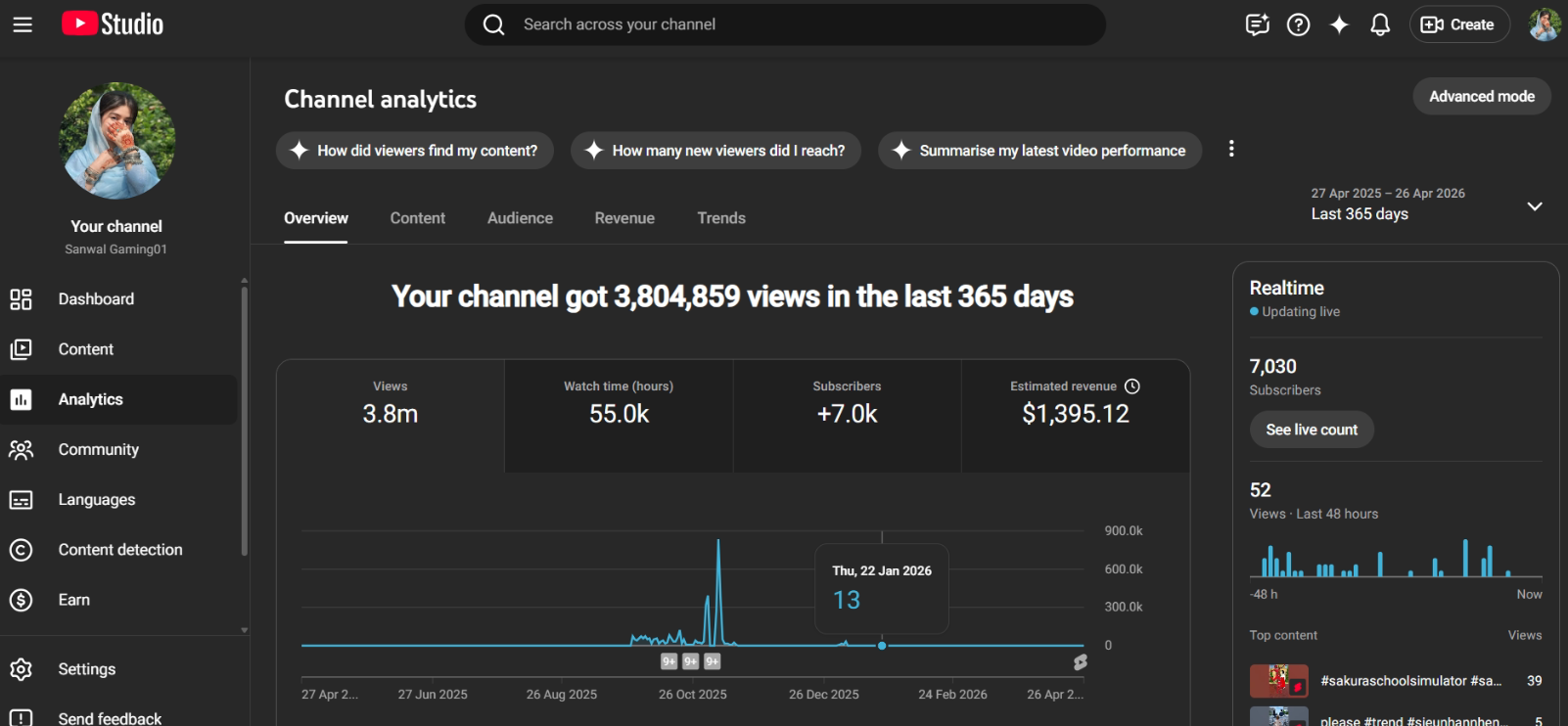Open Settings in the sidebar

118,669
